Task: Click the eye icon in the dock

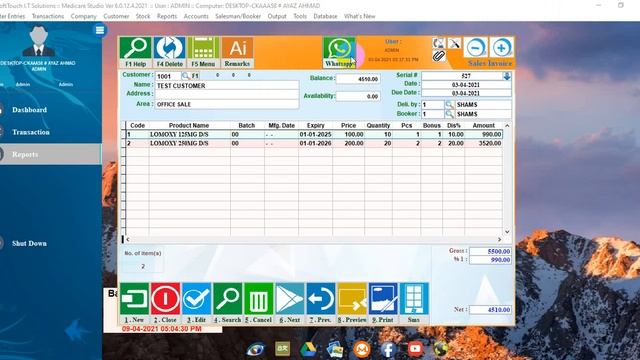Action: 256,349
